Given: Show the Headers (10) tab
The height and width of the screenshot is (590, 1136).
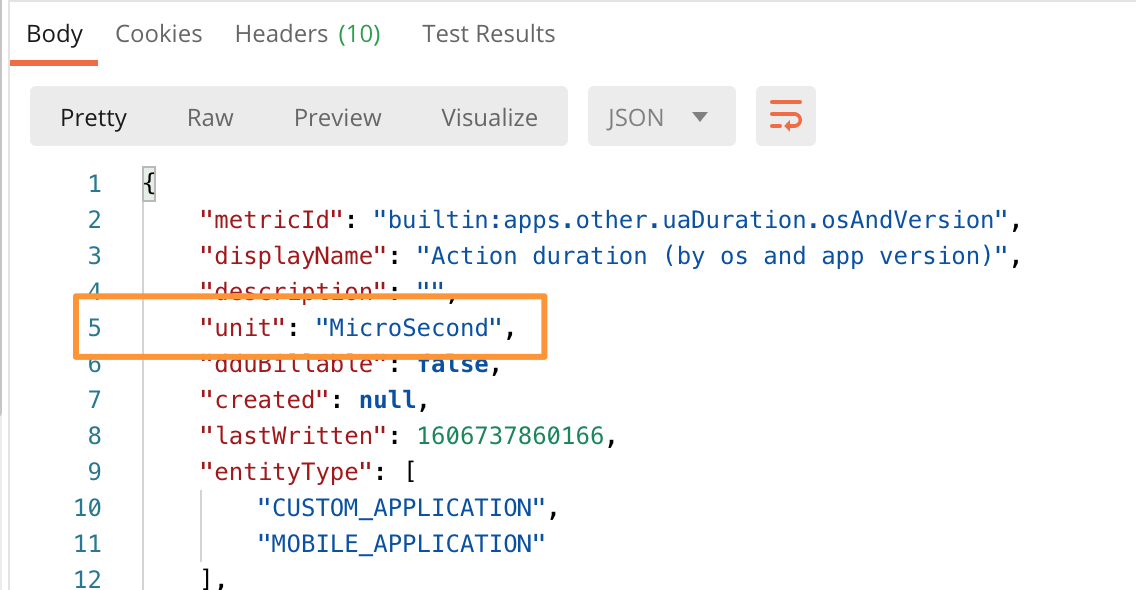Looking at the screenshot, I should [x=308, y=34].
